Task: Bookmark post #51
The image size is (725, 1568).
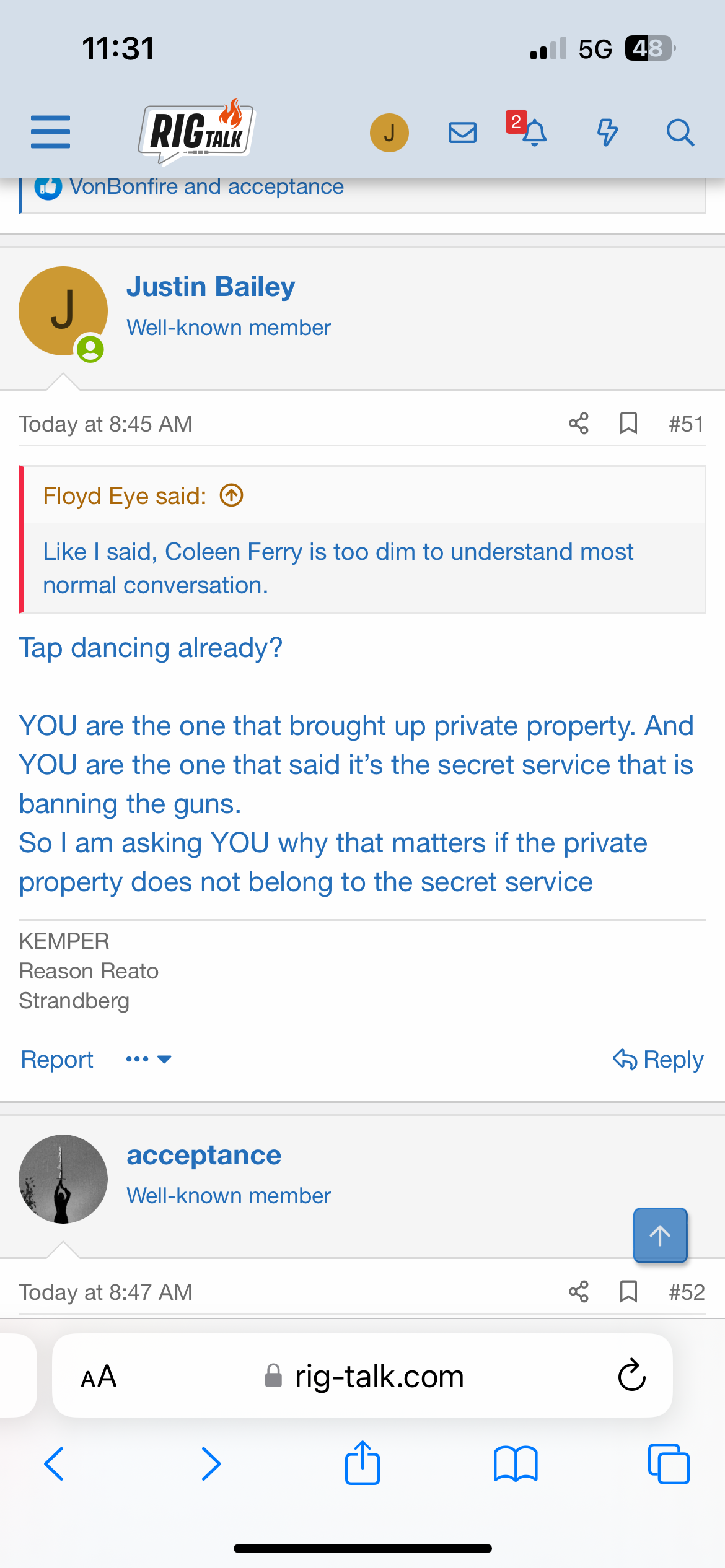Action: [x=628, y=424]
